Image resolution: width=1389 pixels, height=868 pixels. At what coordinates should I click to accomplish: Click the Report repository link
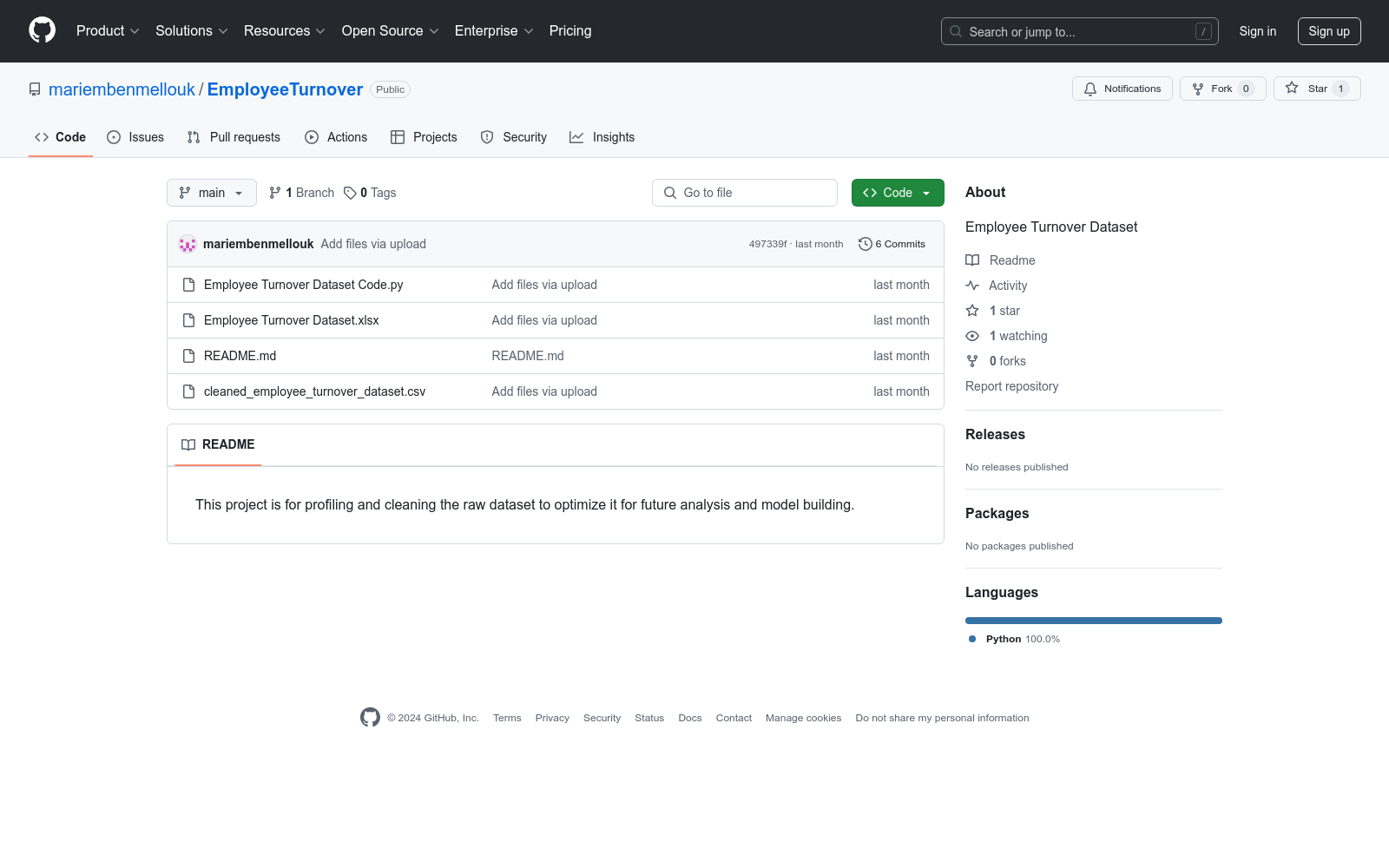click(x=1011, y=386)
